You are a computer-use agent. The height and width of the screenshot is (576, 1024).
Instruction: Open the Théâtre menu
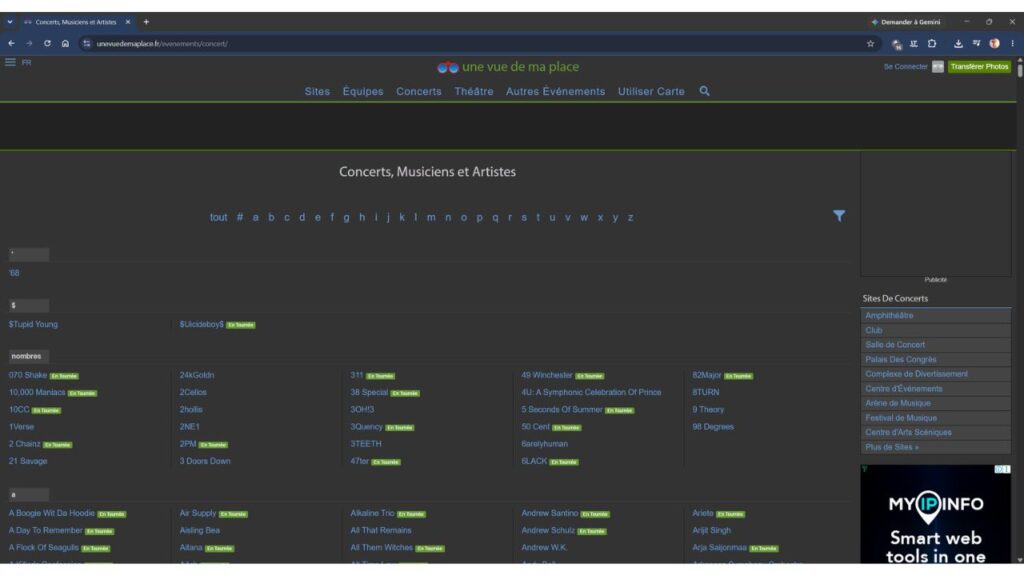473,91
